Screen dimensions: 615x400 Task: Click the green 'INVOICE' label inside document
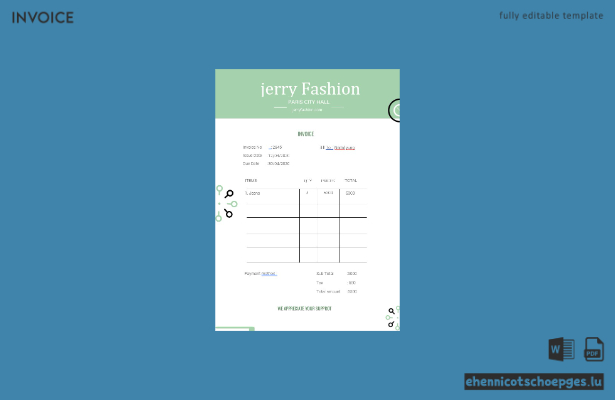click(306, 134)
